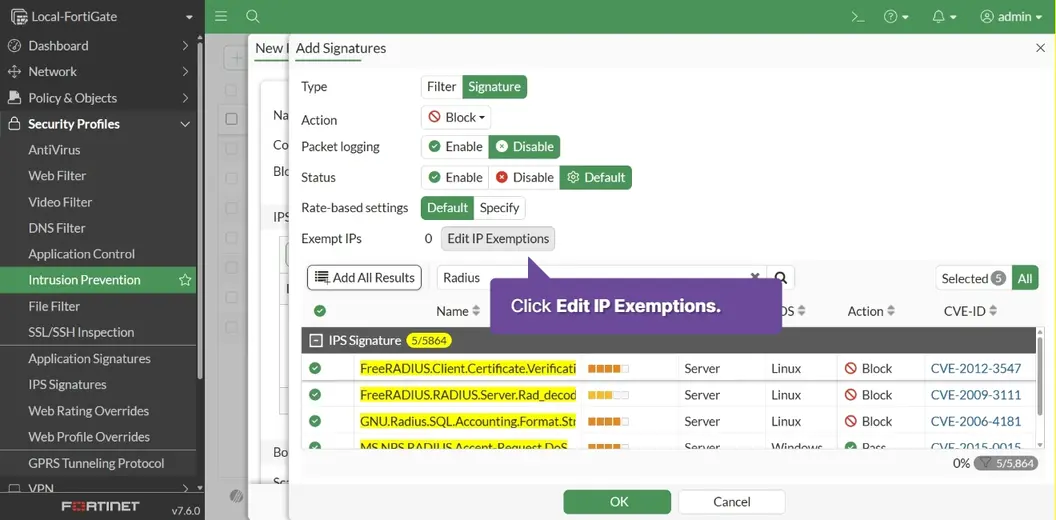This screenshot has width=1056, height=520.
Task: Set Status to Enable
Action: (455, 178)
